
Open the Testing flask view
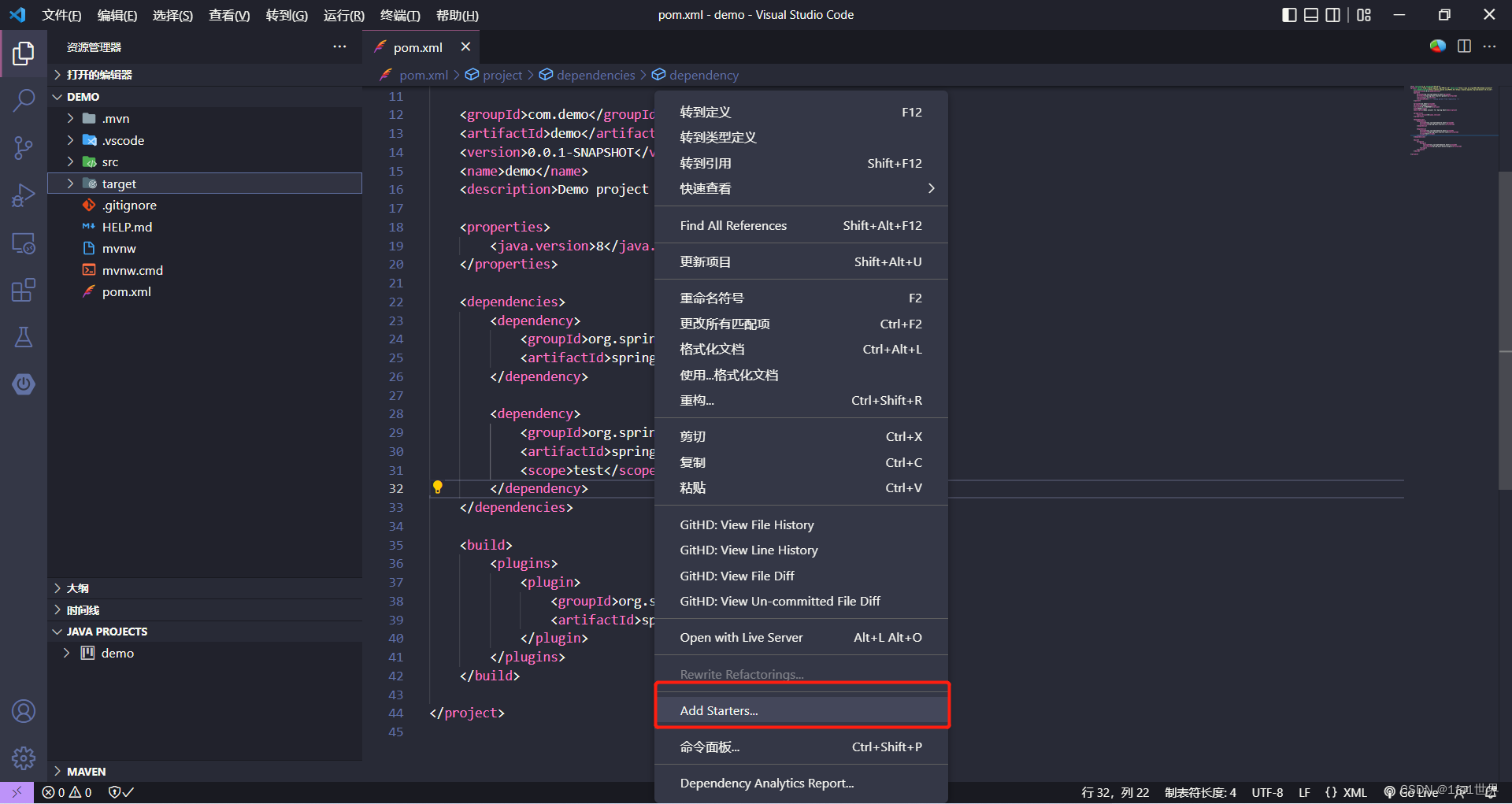[x=24, y=337]
